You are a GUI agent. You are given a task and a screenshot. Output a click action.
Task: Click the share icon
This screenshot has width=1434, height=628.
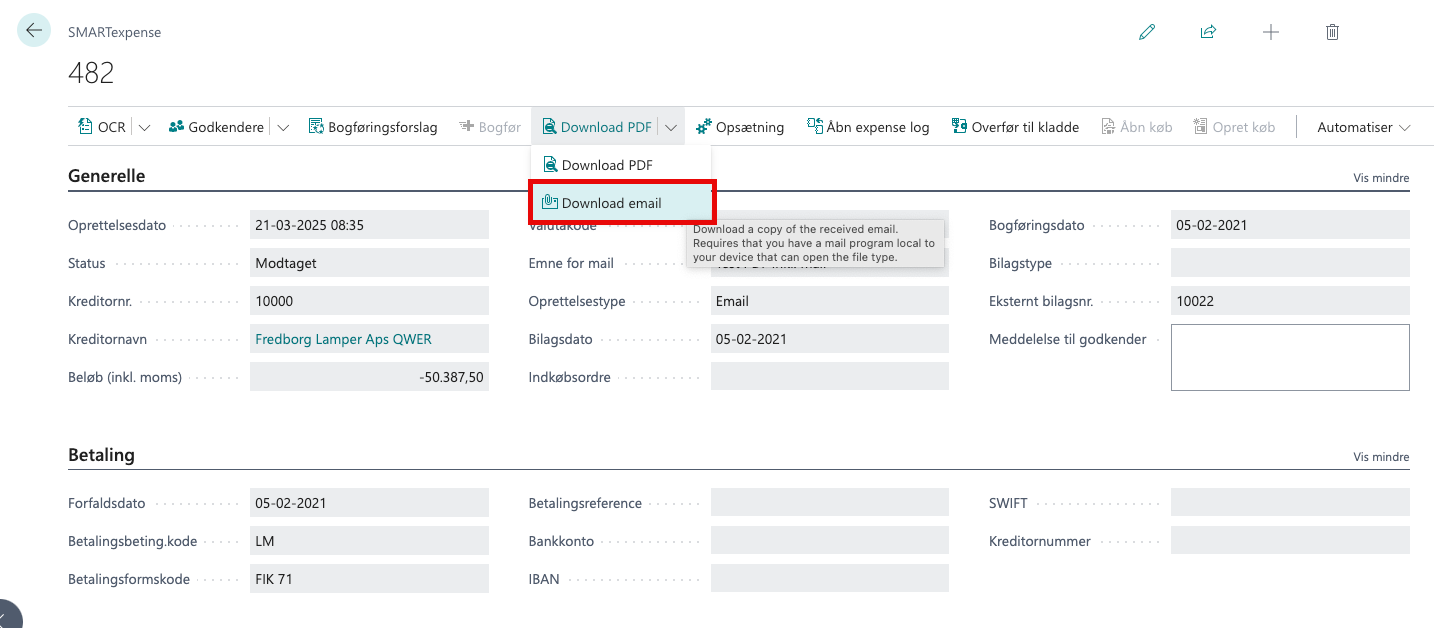(1208, 32)
